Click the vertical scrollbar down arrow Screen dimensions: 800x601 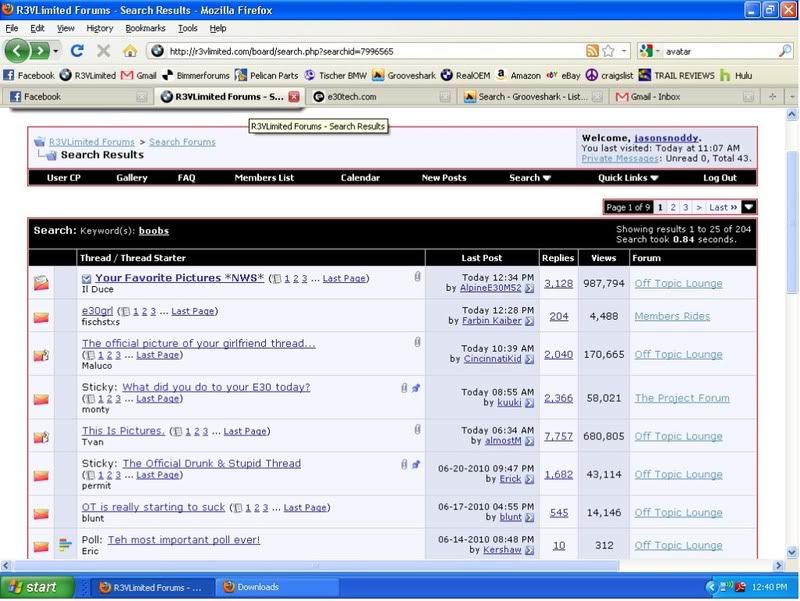pyautogui.click(x=792, y=552)
